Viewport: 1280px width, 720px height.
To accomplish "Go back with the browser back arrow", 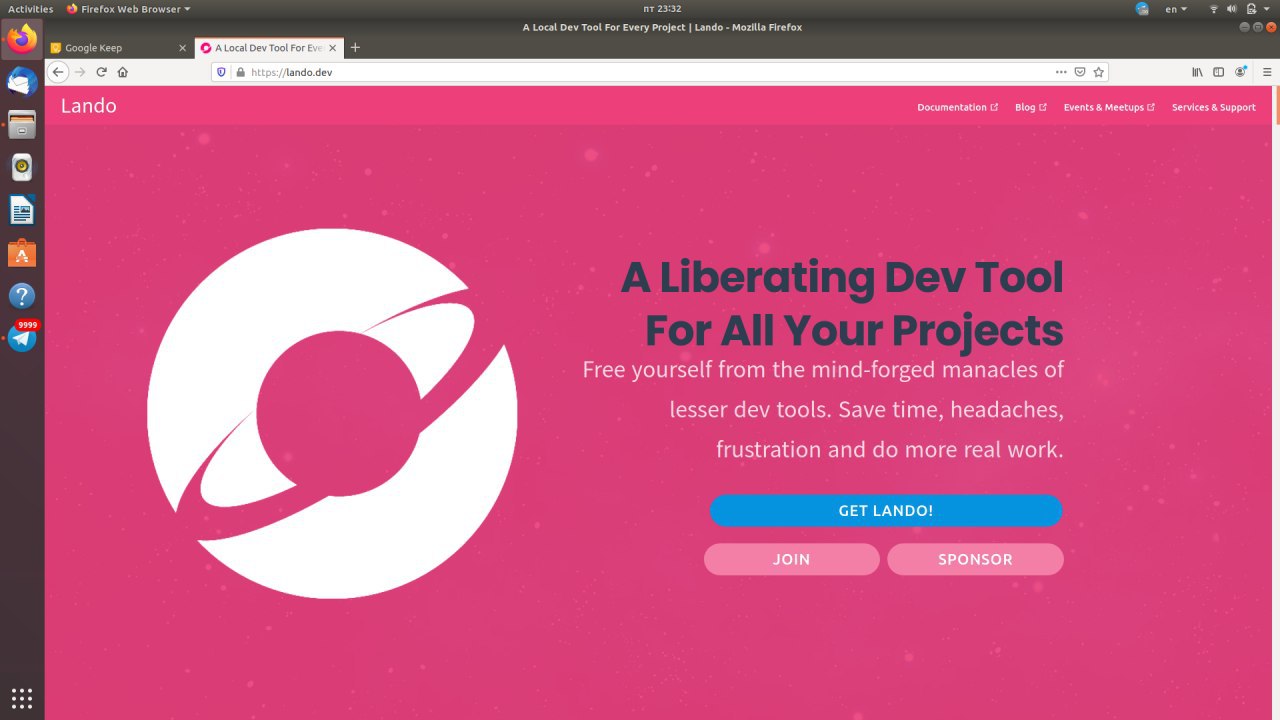I will coord(58,72).
